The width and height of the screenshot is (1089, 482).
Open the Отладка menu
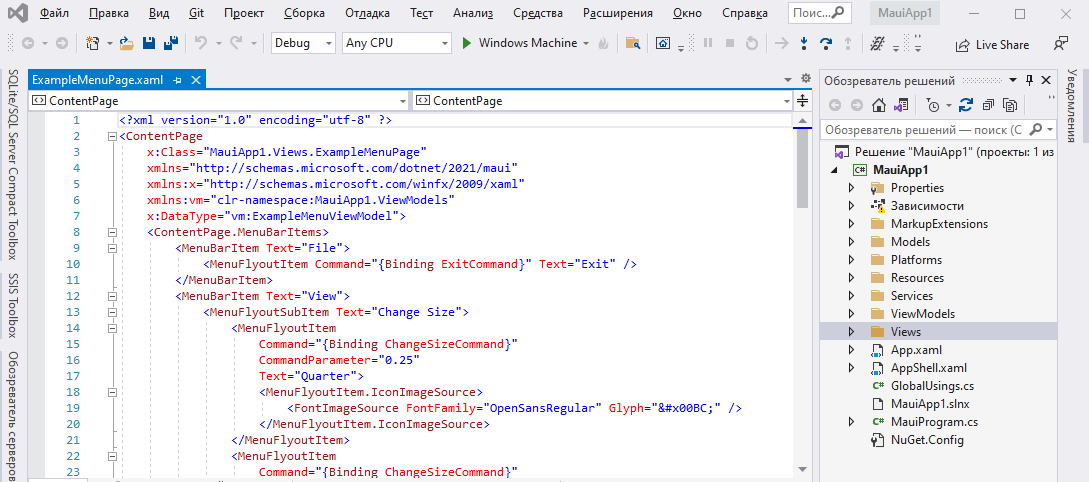click(367, 14)
